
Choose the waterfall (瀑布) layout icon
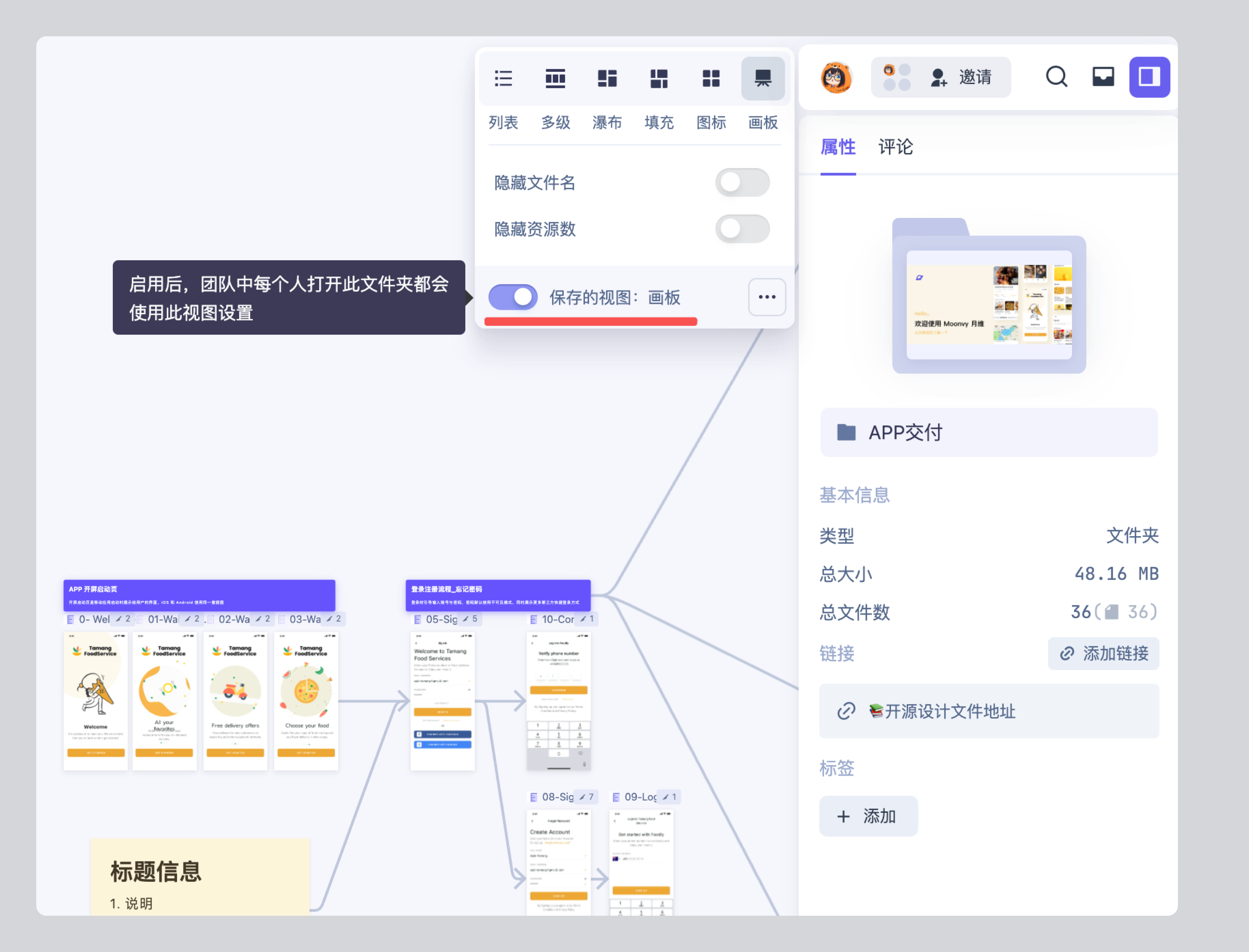607,78
